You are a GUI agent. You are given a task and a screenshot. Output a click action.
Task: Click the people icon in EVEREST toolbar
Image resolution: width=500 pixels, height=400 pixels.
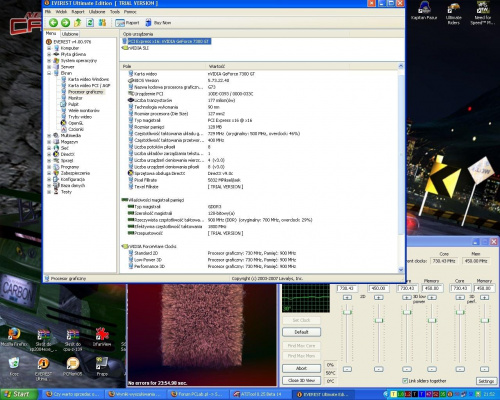point(102,23)
